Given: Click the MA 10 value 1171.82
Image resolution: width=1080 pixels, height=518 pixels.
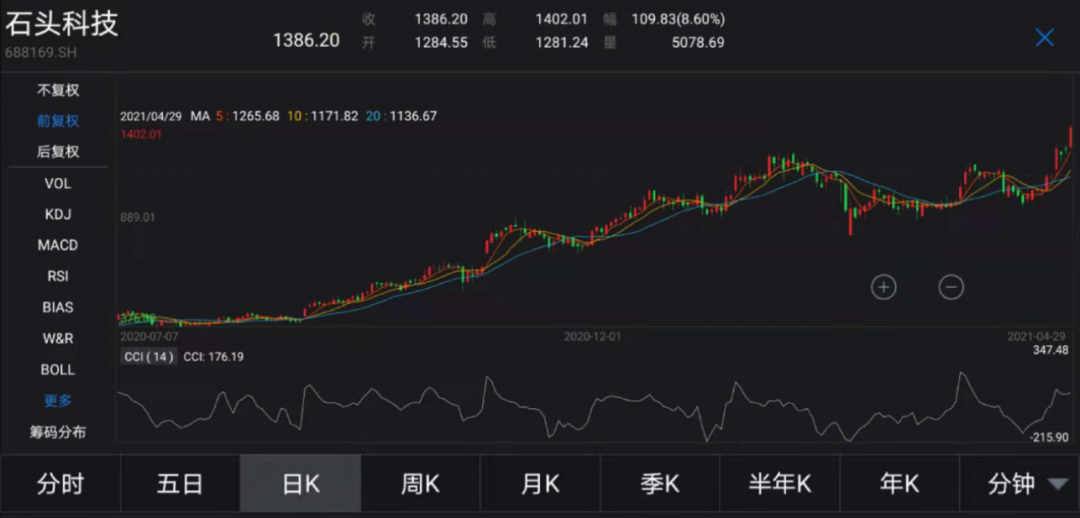Looking at the screenshot, I should click(334, 116).
